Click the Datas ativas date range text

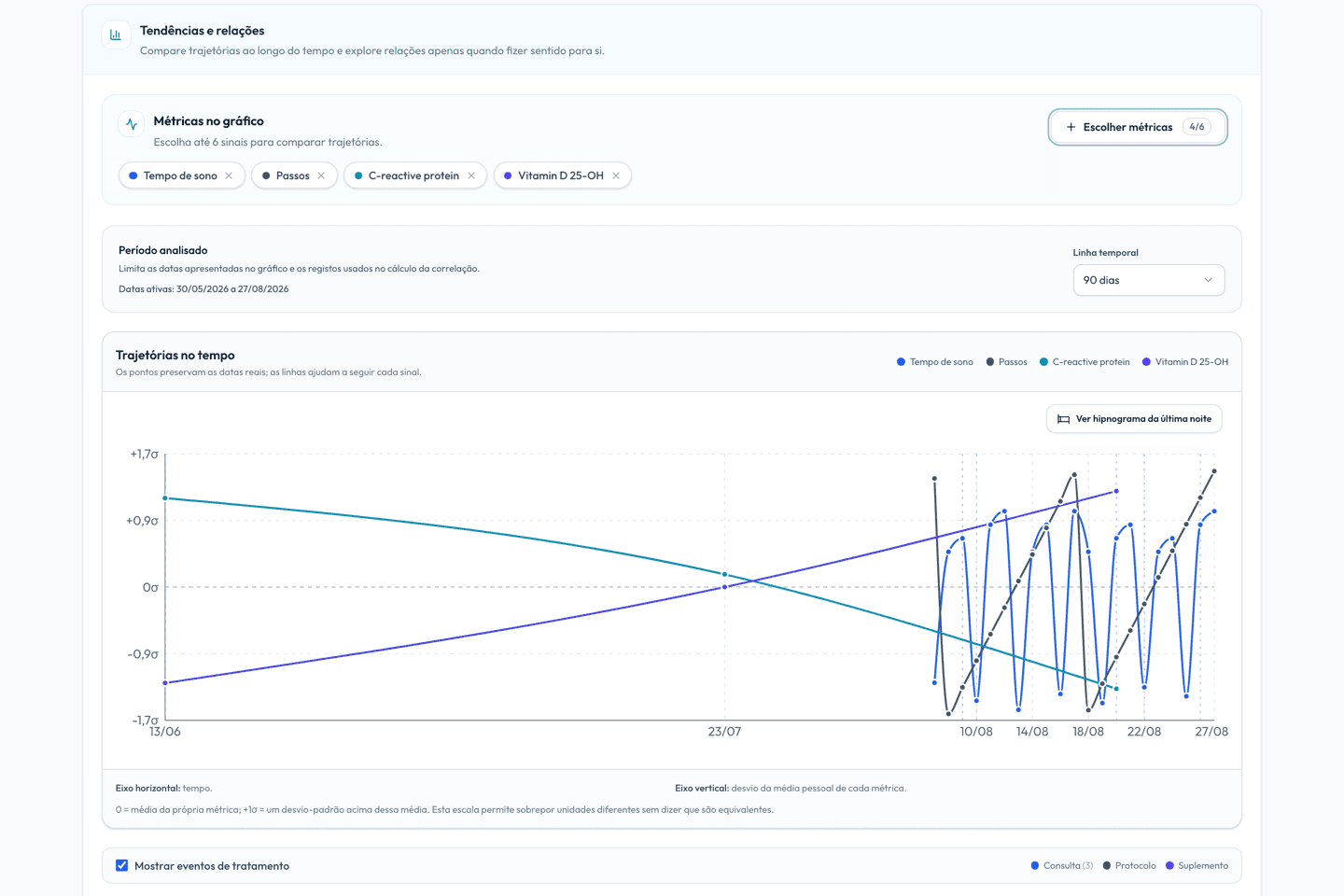click(203, 289)
